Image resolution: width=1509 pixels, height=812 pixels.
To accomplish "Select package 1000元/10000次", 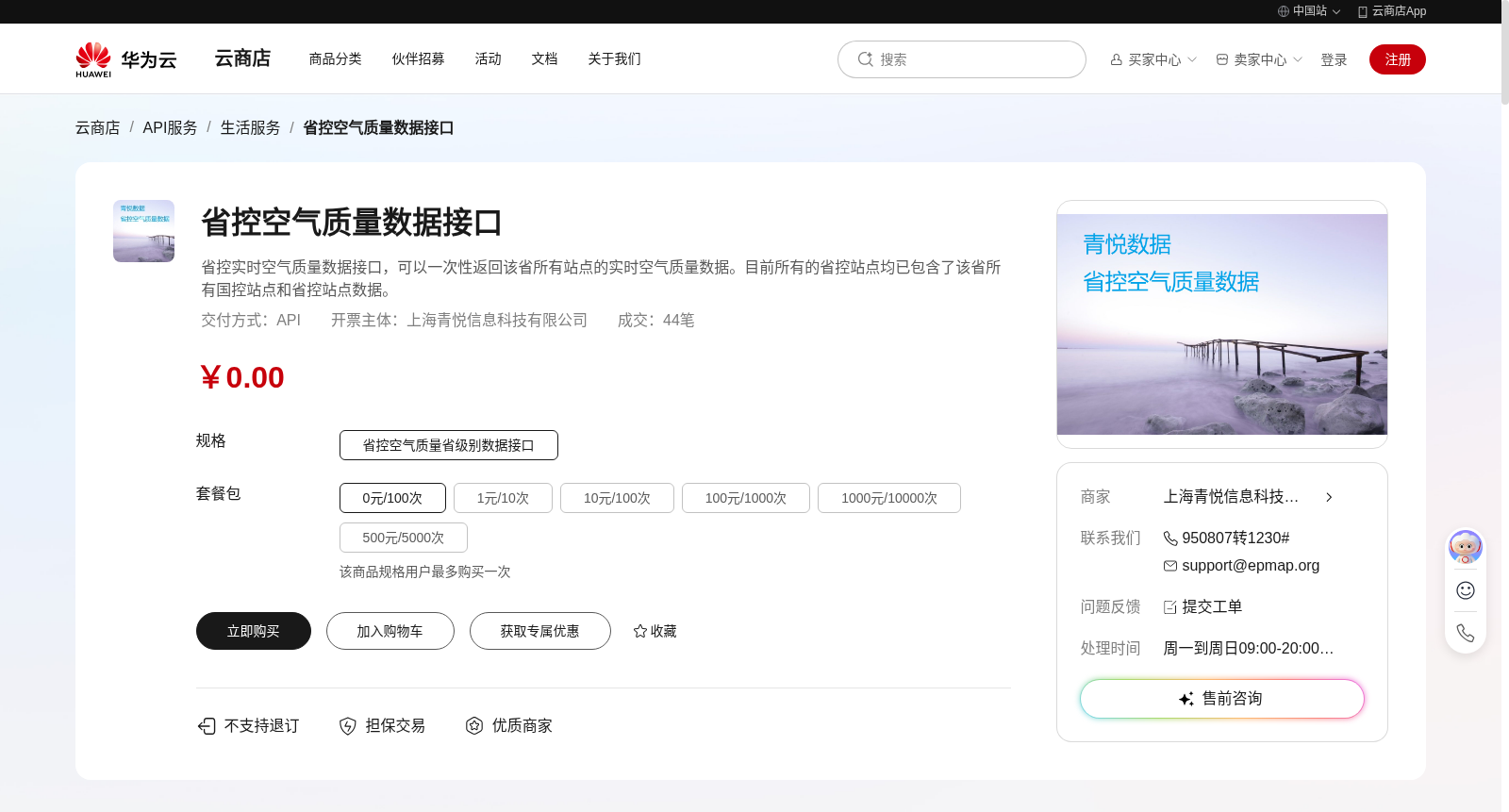I will point(889,498).
